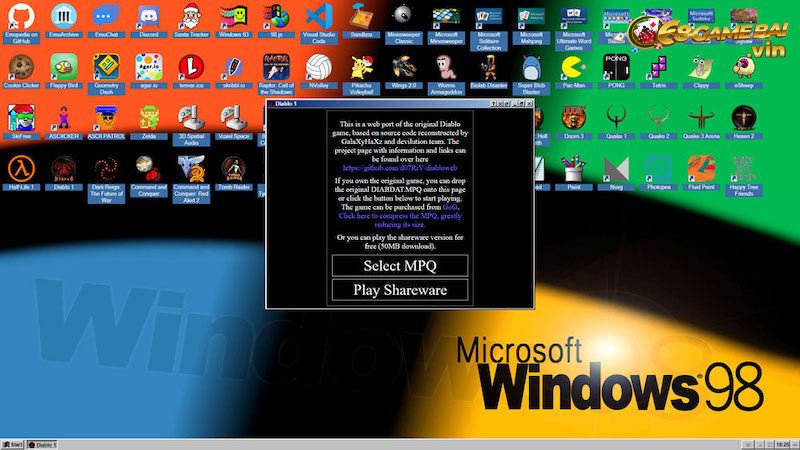Select the Diablo 1 taskbar item
Screen dimensions: 800x450
click(44, 443)
